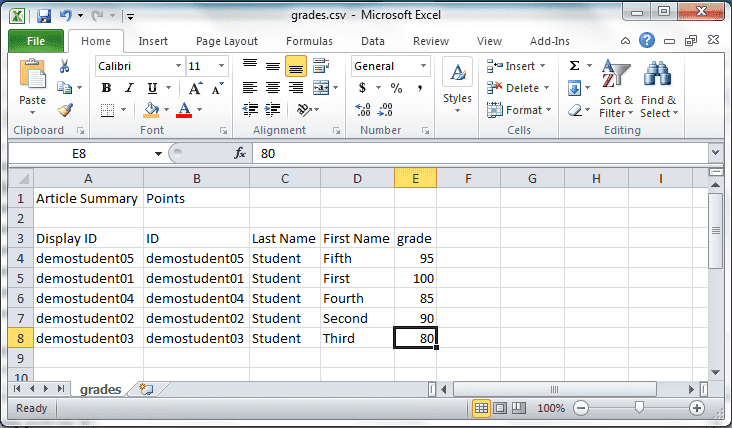Image resolution: width=732 pixels, height=428 pixels.
Task: Switch to the Formulas tab
Action: [x=309, y=41]
